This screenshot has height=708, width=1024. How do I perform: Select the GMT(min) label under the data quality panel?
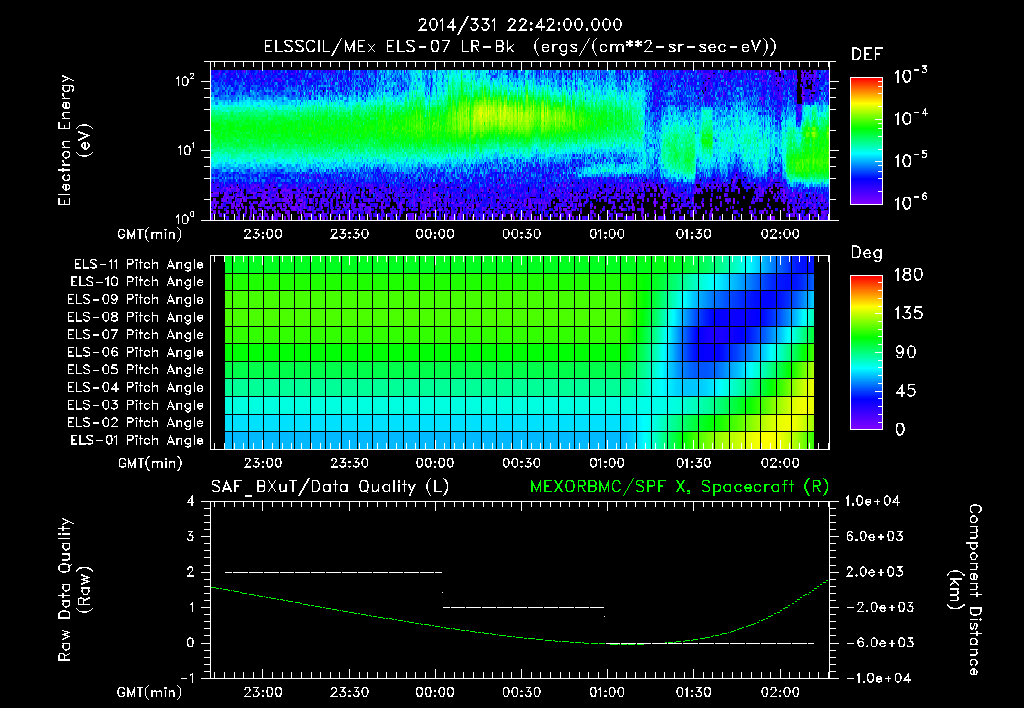pos(150,692)
